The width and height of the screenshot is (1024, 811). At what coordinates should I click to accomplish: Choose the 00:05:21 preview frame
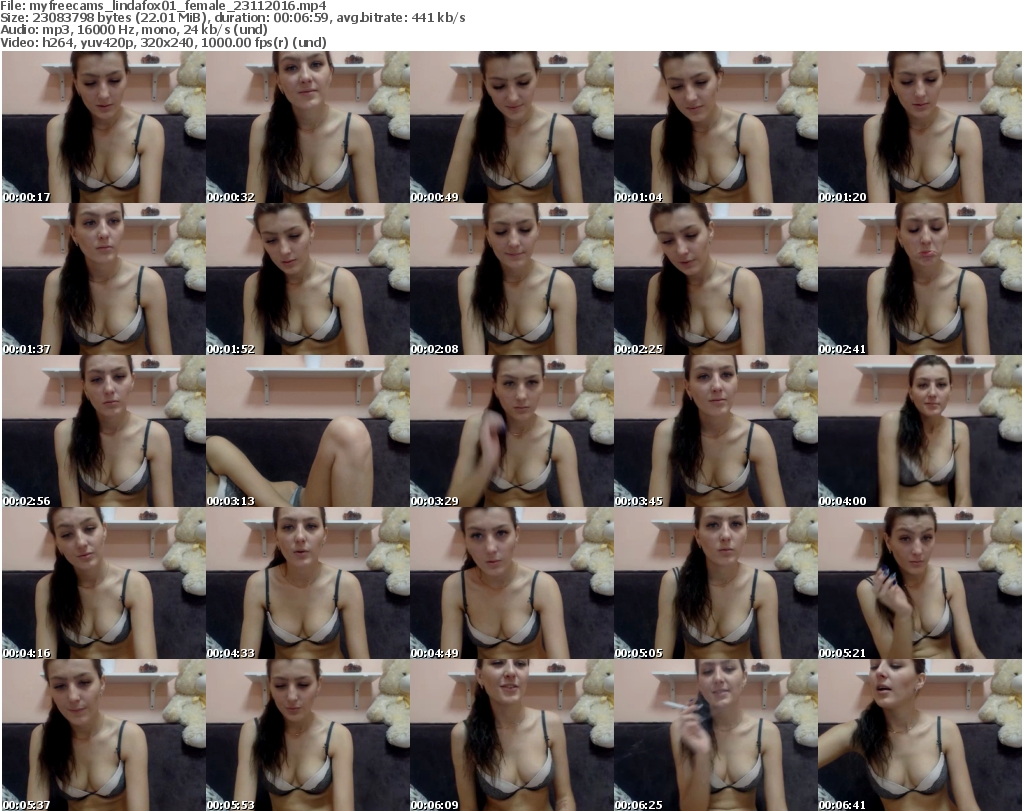click(920, 583)
